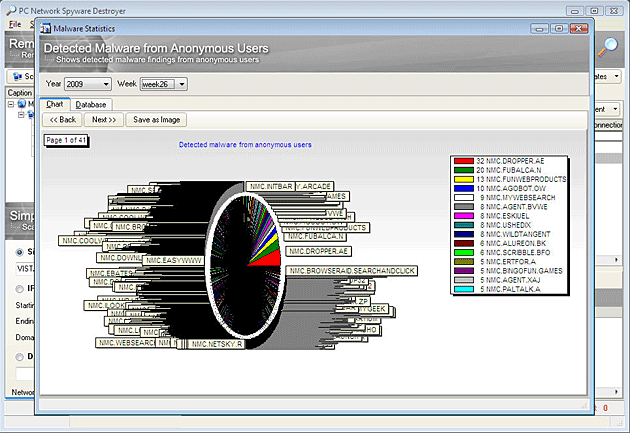The height and width of the screenshot is (433, 630).
Task: Select the Chart tab
Action: coord(55,104)
